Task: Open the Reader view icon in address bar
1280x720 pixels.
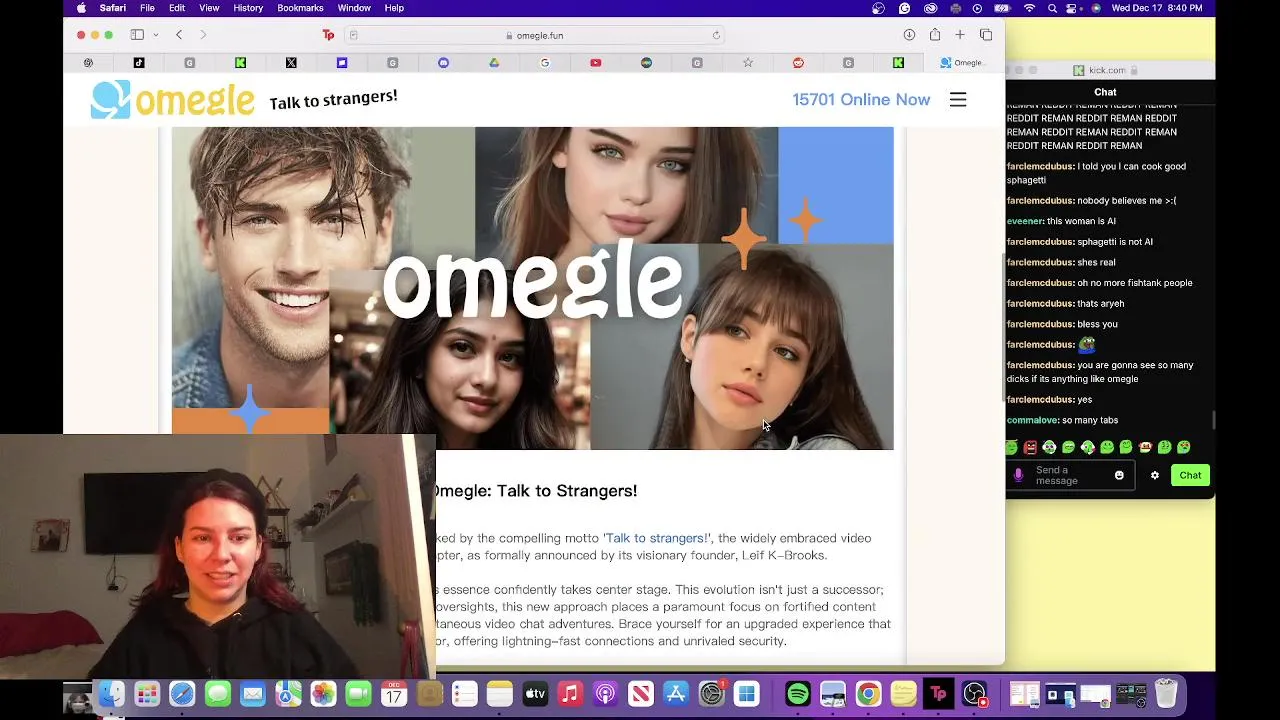Action: pos(353,35)
